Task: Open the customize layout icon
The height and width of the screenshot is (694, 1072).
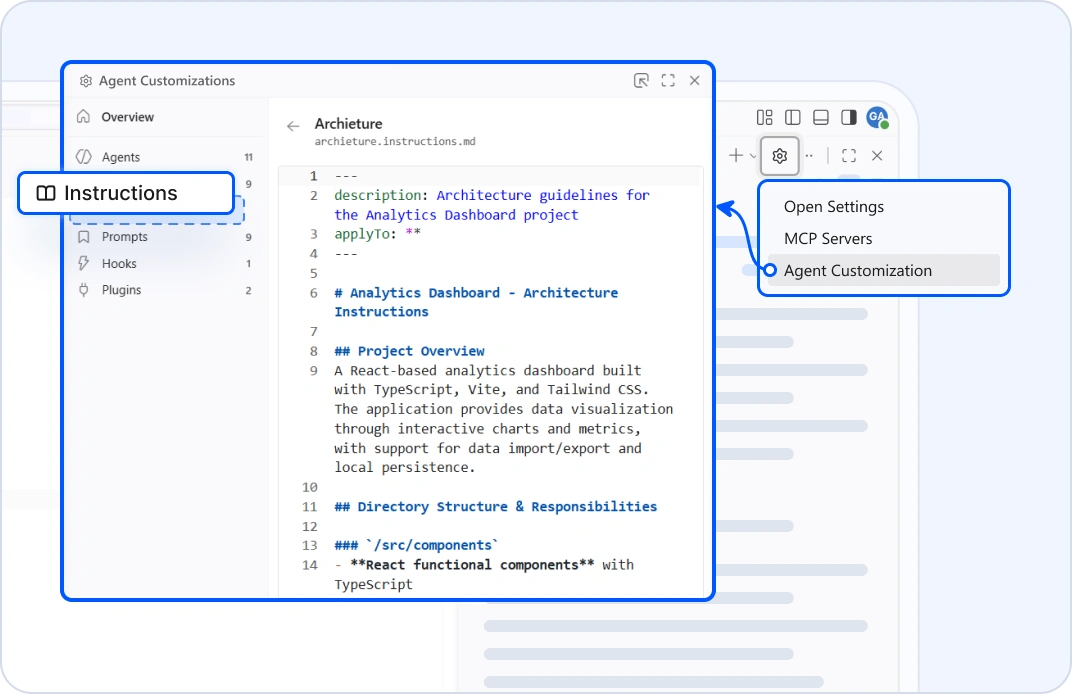Action: pyautogui.click(x=764, y=118)
